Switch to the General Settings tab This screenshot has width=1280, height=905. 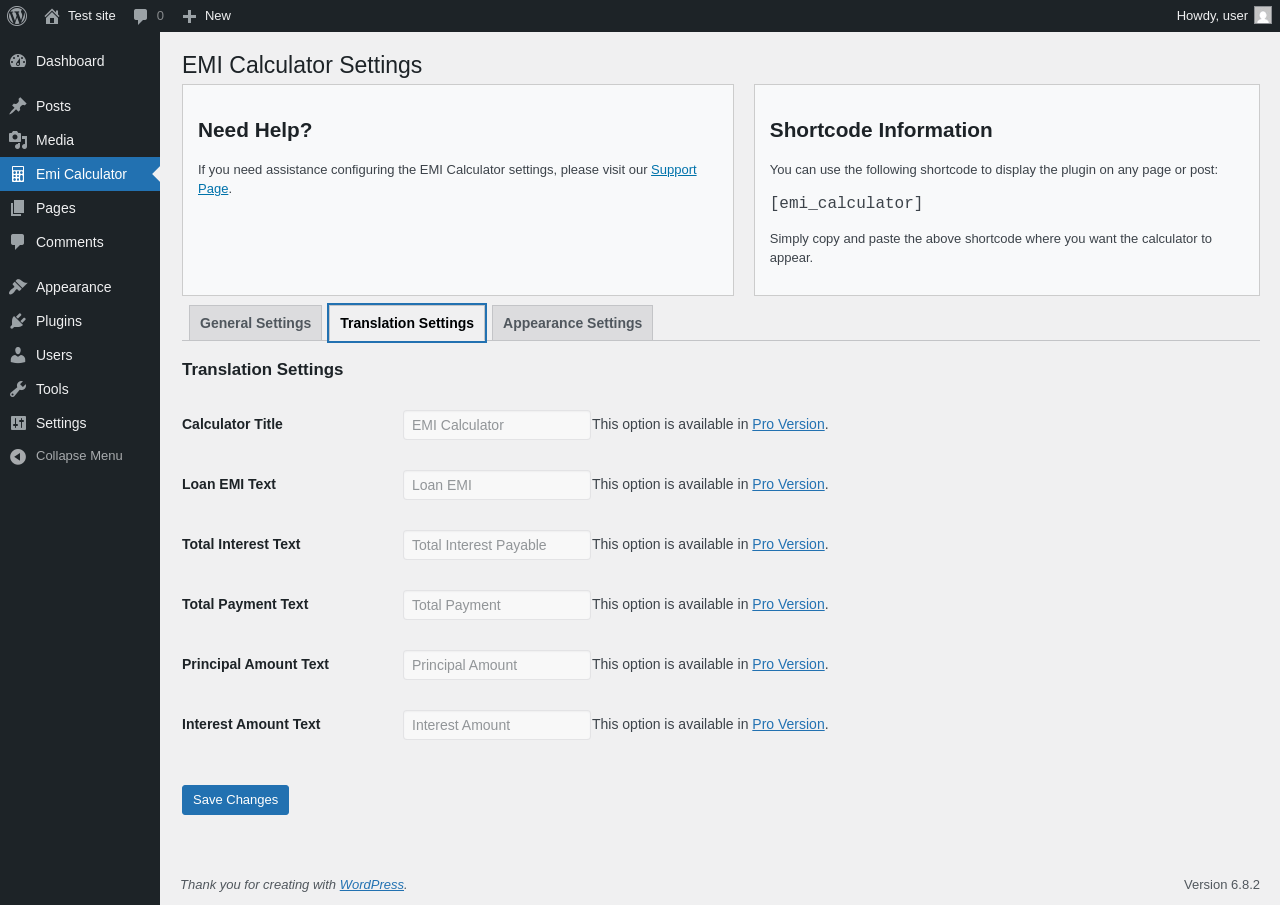point(255,323)
